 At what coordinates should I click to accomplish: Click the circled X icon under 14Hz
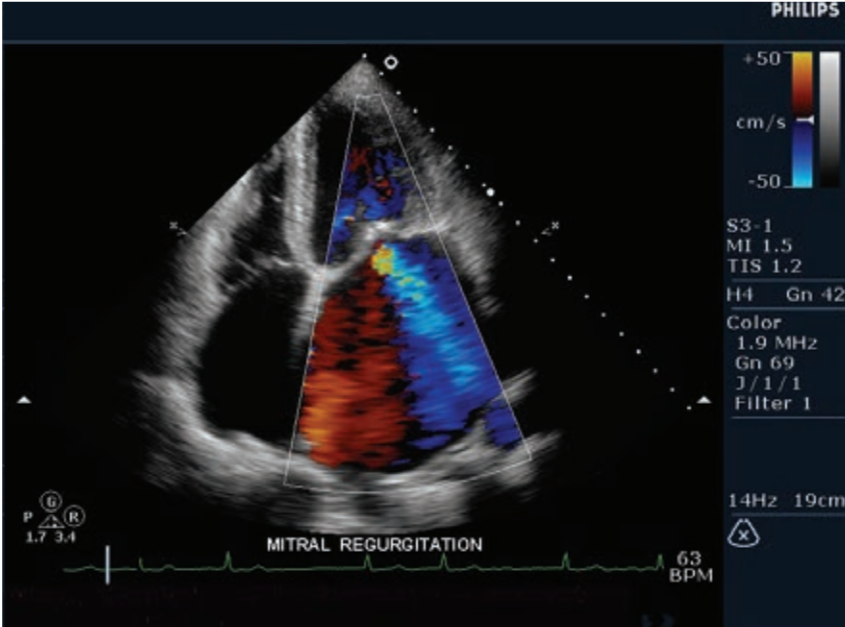pyautogui.click(x=743, y=535)
